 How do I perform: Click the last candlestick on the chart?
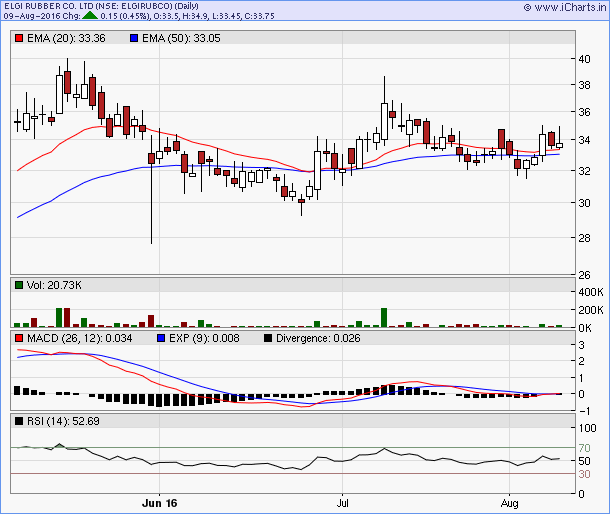pos(559,138)
